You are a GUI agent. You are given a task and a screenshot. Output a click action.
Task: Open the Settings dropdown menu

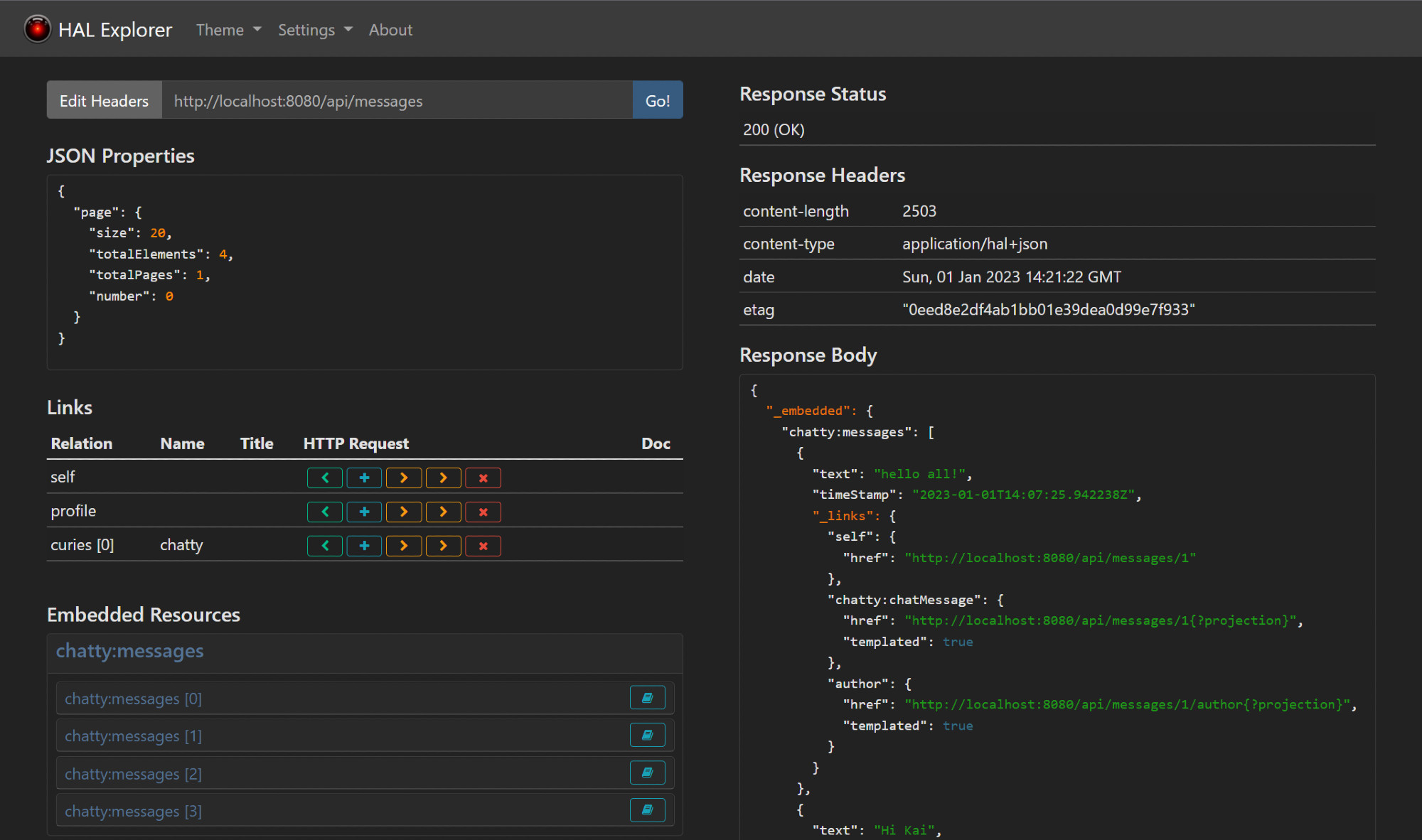pyautogui.click(x=315, y=30)
